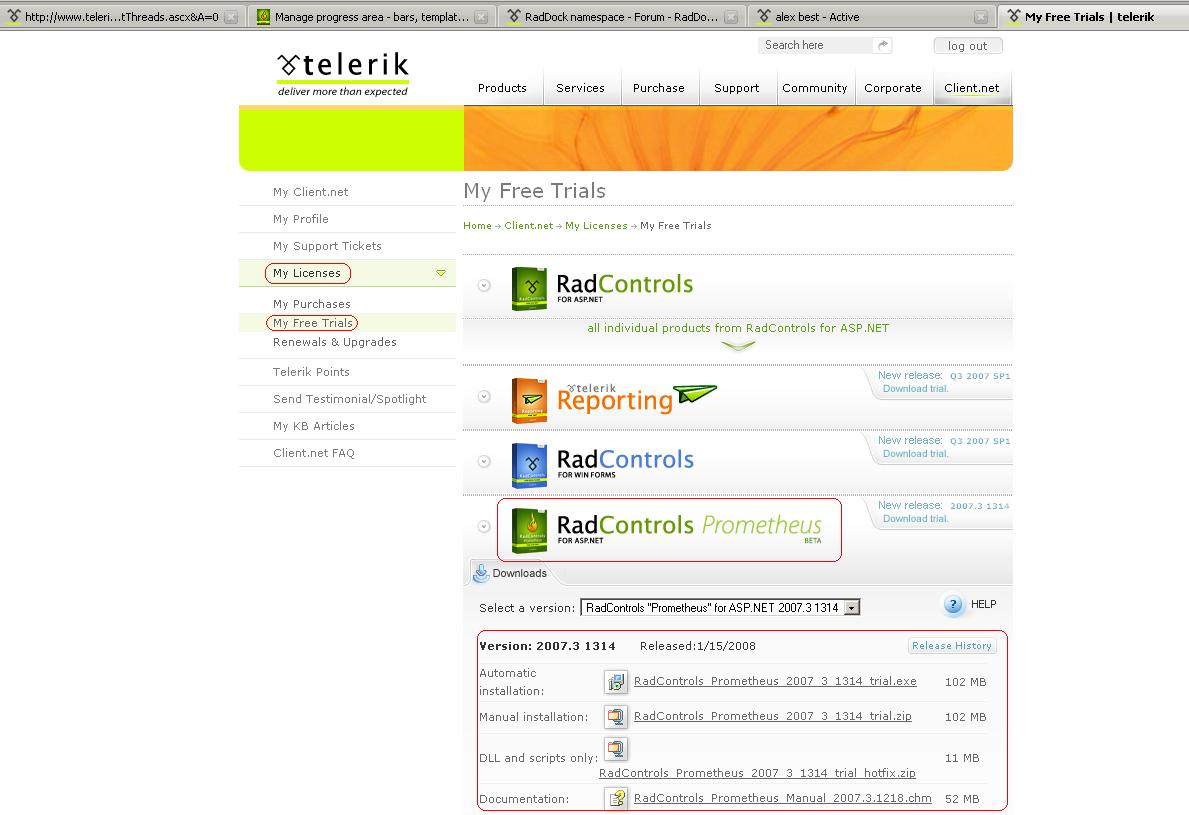This screenshot has height=815, width=1189.
Task: Download RadControls_Prometheus_2007_3_1314_trial.zip
Action: [x=773, y=716]
